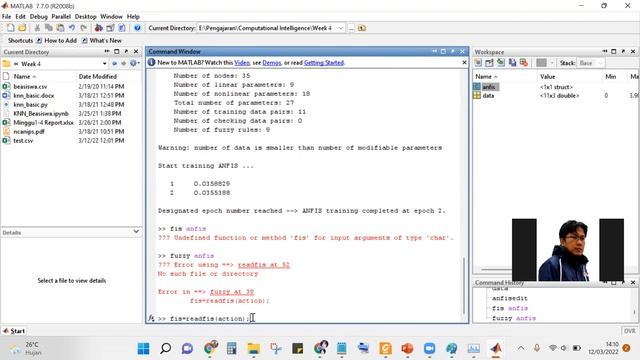Click New variable icon in Workspace toolbar
The width and height of the screenshot is (640, 360).
click(x=478, y=62)
